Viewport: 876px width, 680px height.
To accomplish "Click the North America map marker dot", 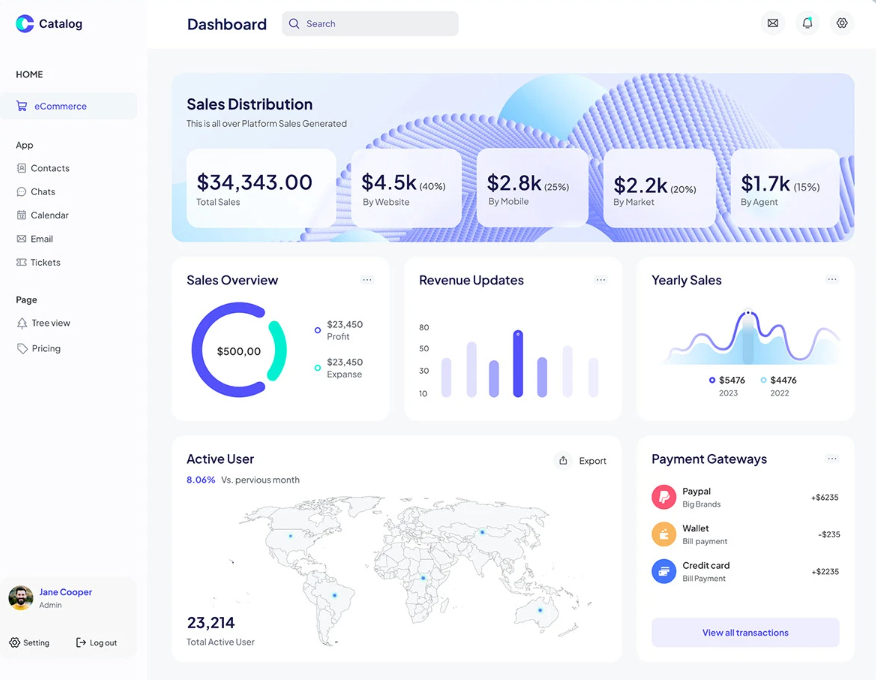I will [x=291, y=536].
